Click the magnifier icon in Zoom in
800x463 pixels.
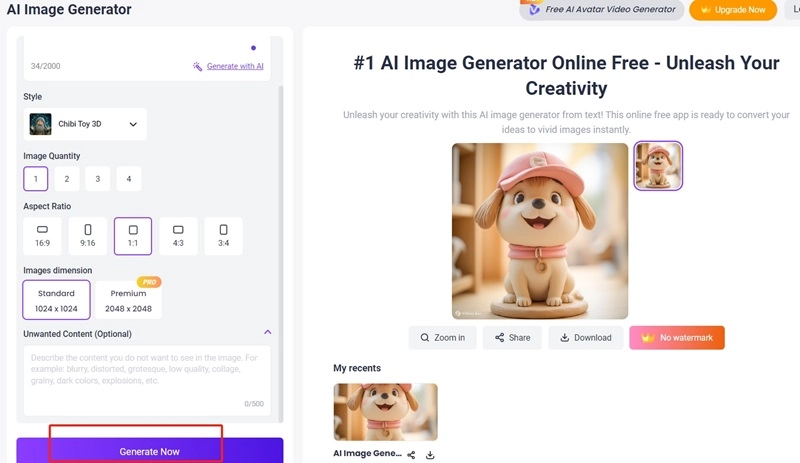tap(424, 337)
